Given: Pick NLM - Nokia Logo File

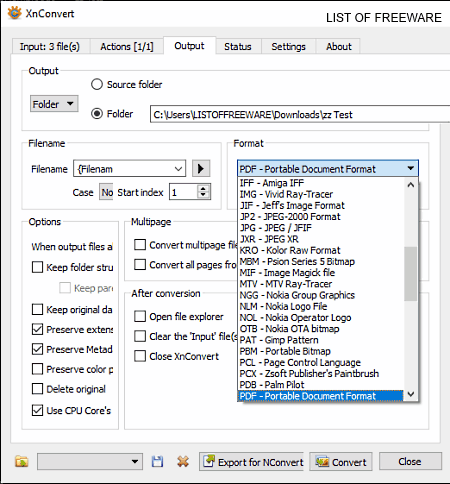Looking at the screenshot, I should click(321, 306).
